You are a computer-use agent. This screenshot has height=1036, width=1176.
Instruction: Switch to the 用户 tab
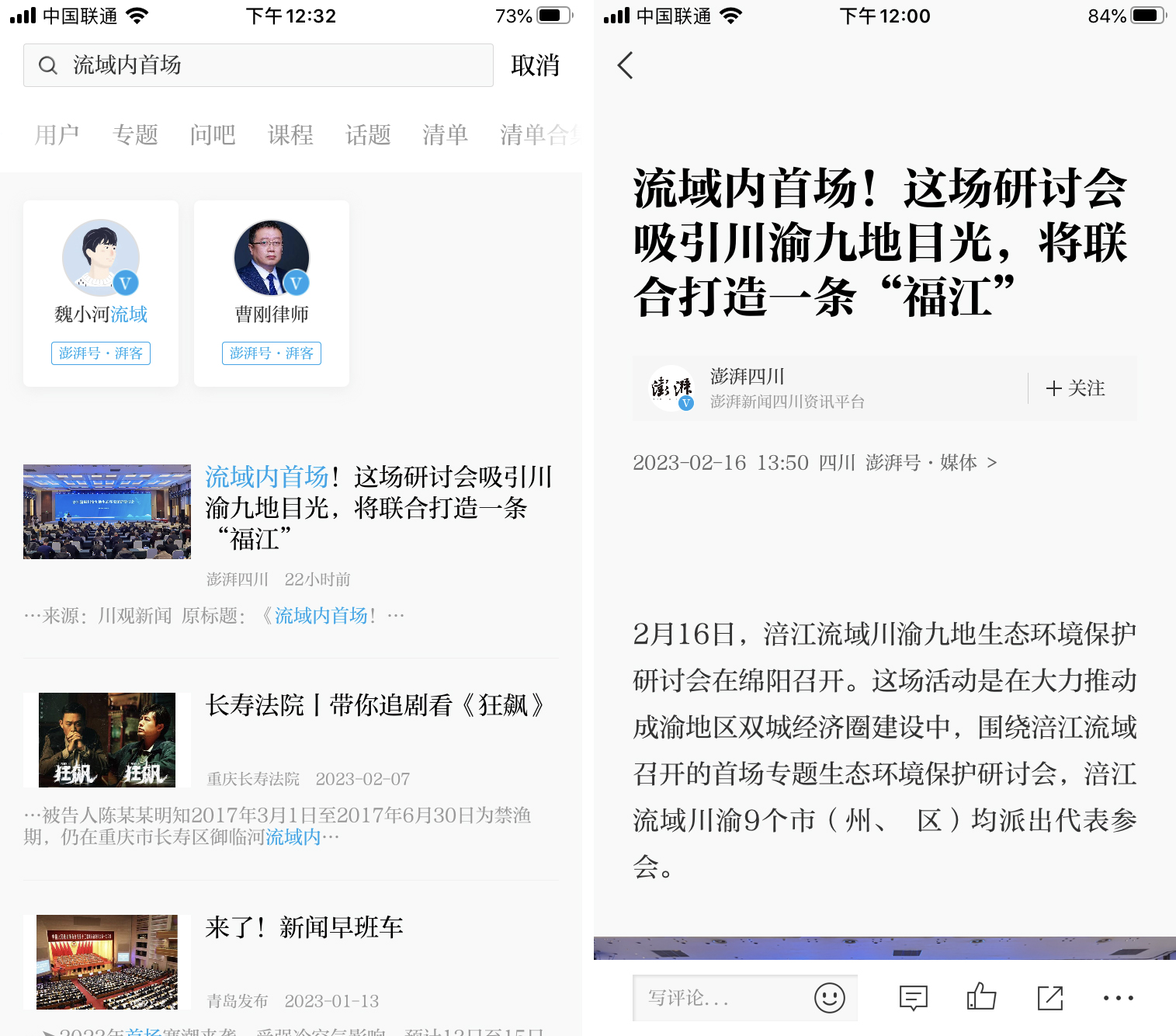[x=57, y=134]
